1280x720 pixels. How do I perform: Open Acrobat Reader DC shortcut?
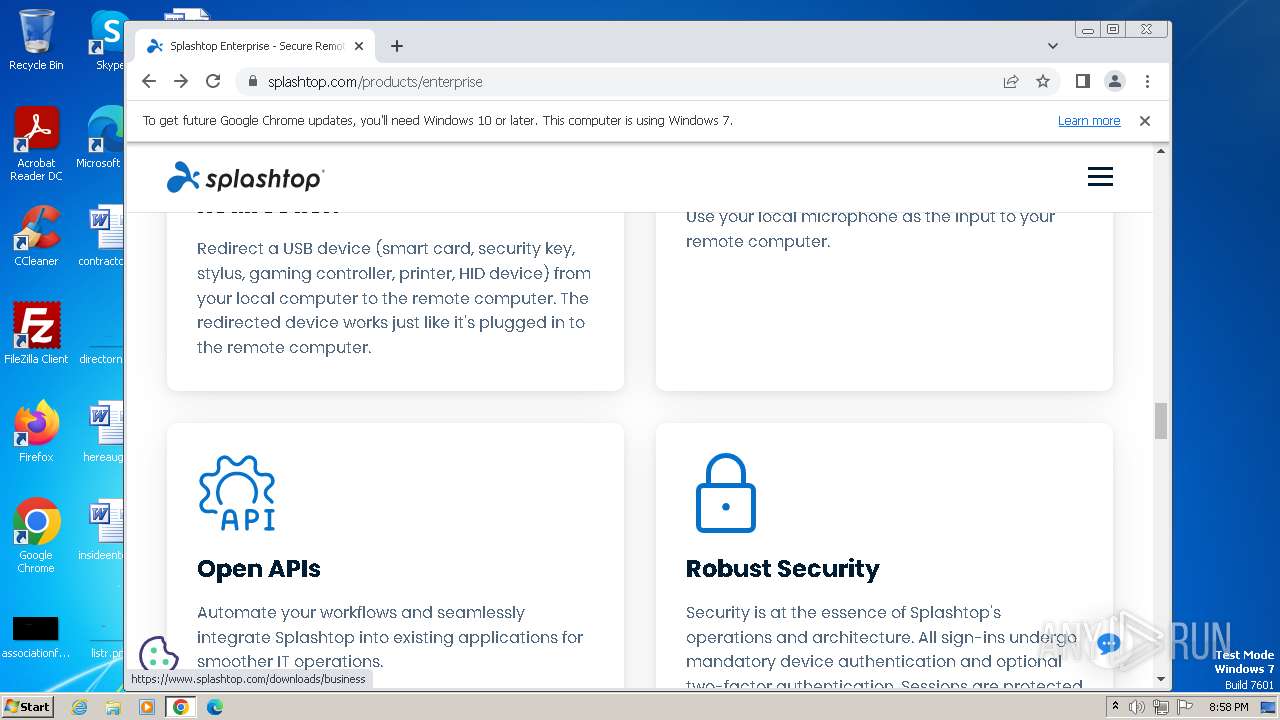(x=36, y=144)
